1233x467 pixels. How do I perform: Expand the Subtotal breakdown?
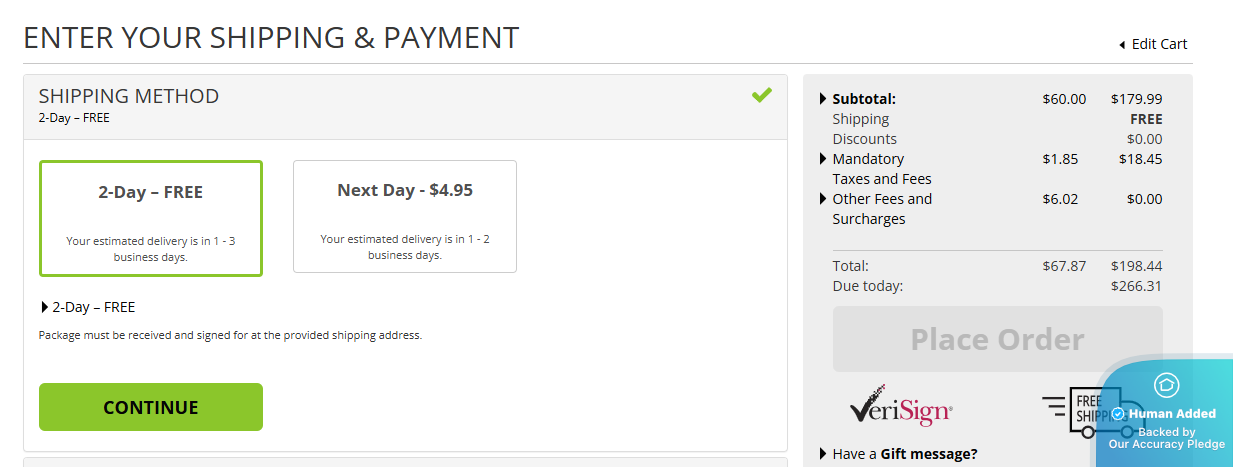823,99
